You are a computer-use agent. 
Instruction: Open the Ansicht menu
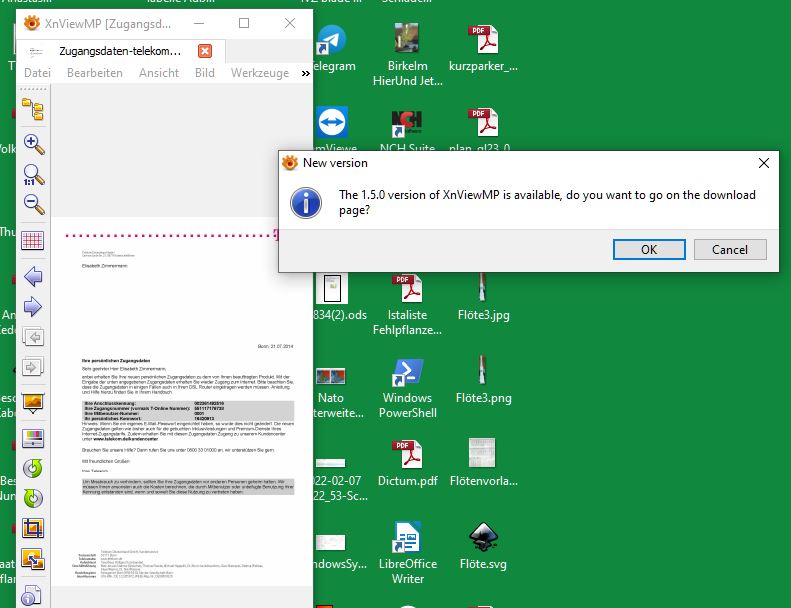(159, 73)
